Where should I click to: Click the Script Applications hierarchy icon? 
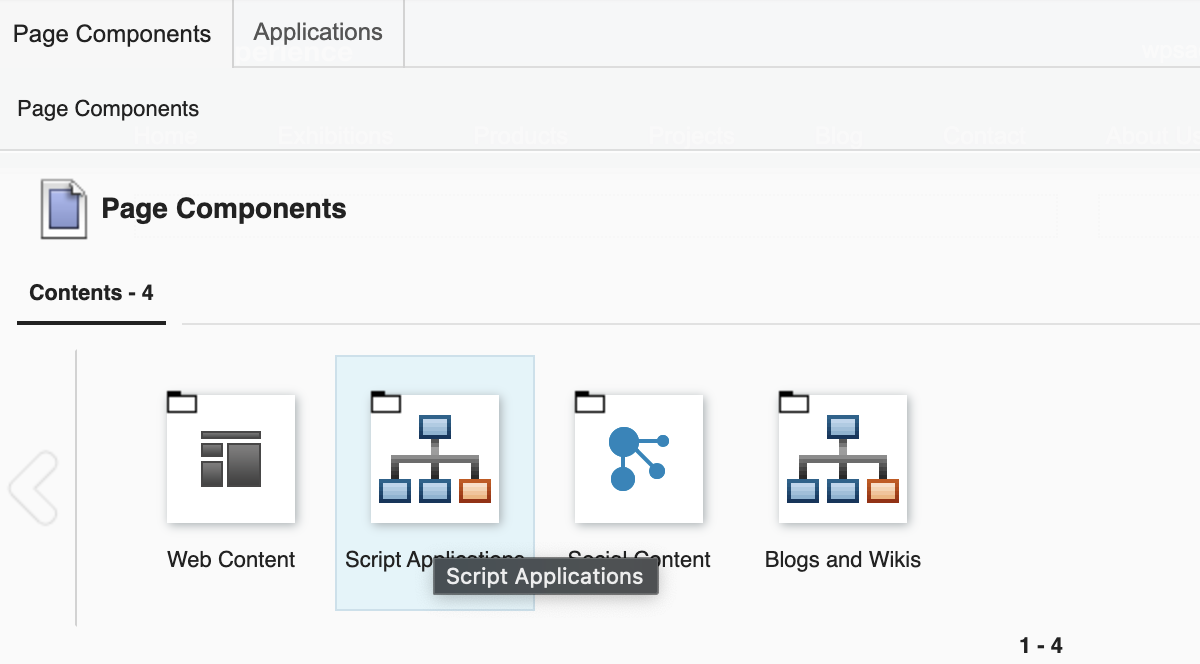click(x=435, y=458)
